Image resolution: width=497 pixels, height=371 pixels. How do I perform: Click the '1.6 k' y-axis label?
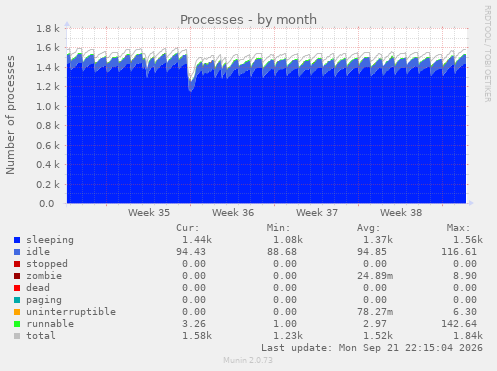coord(48,48)
